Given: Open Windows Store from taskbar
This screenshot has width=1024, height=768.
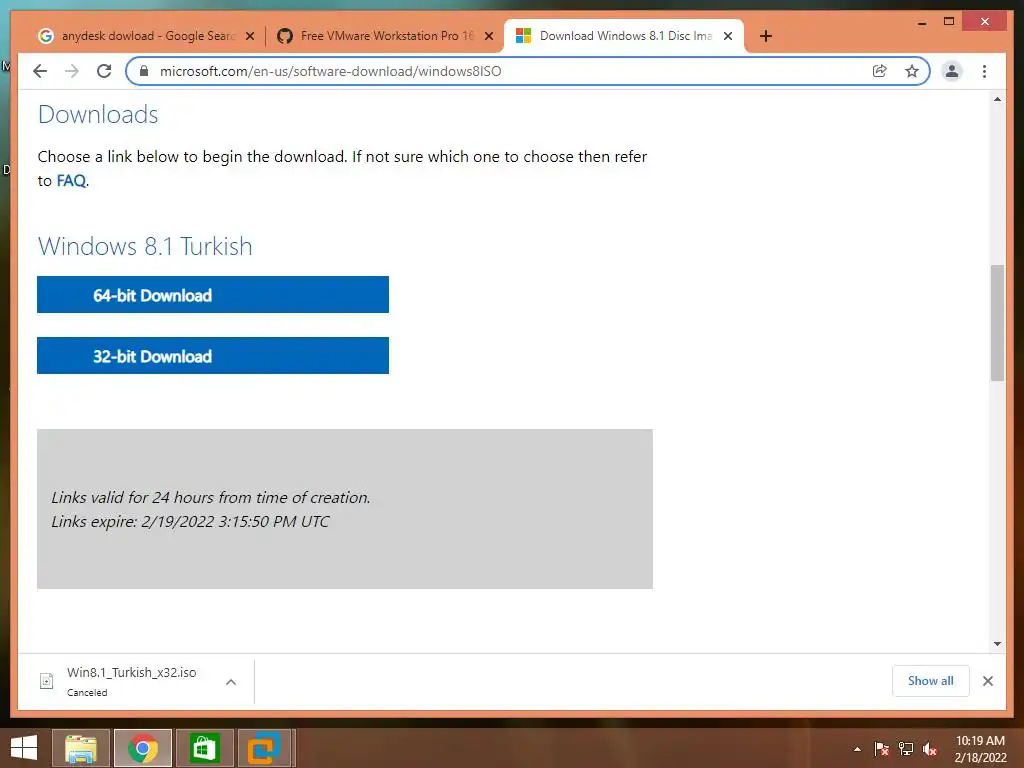Looking at the screenshot, I should (204, 748).
